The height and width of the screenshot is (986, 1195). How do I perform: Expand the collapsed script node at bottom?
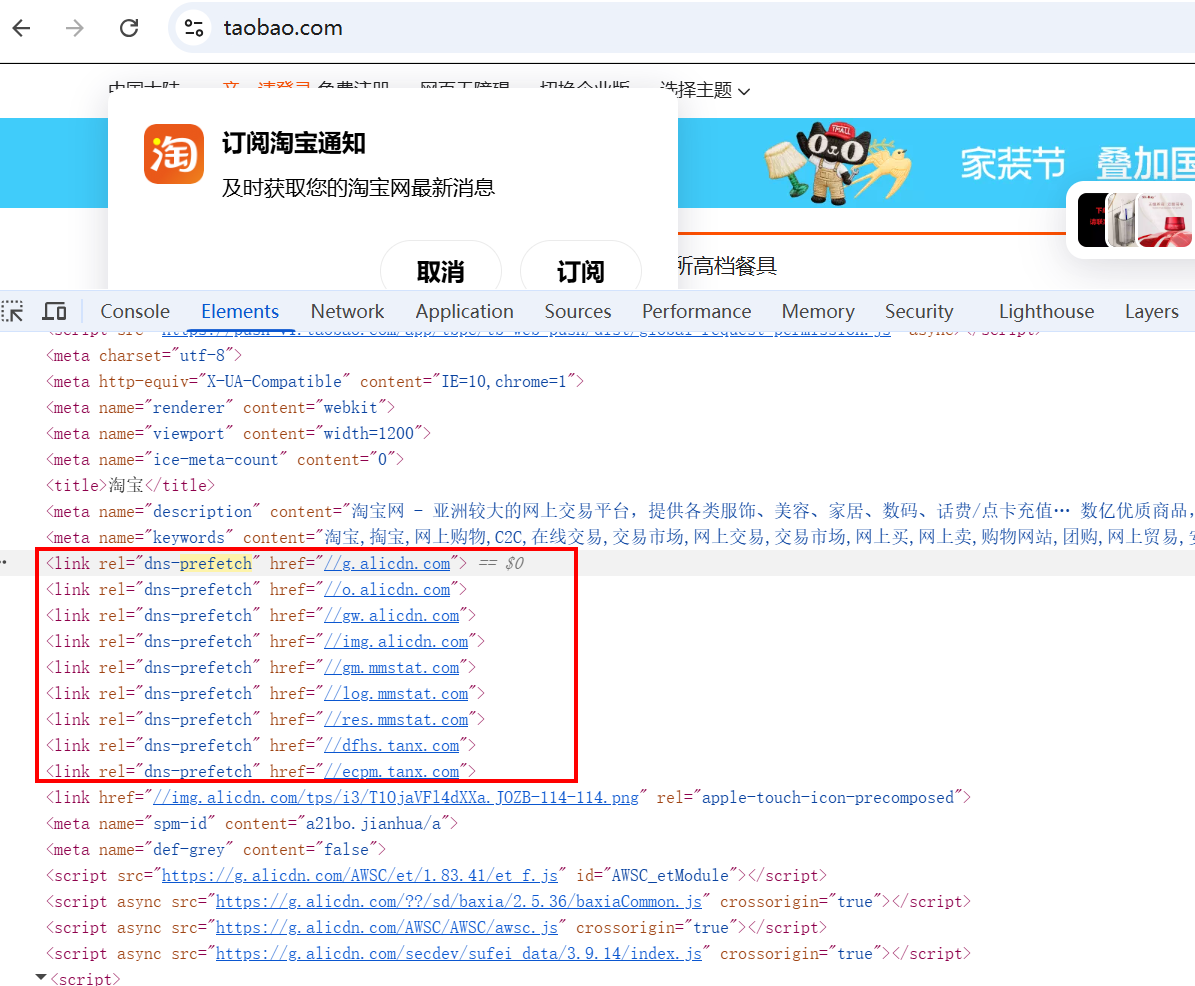click(41, 978)
